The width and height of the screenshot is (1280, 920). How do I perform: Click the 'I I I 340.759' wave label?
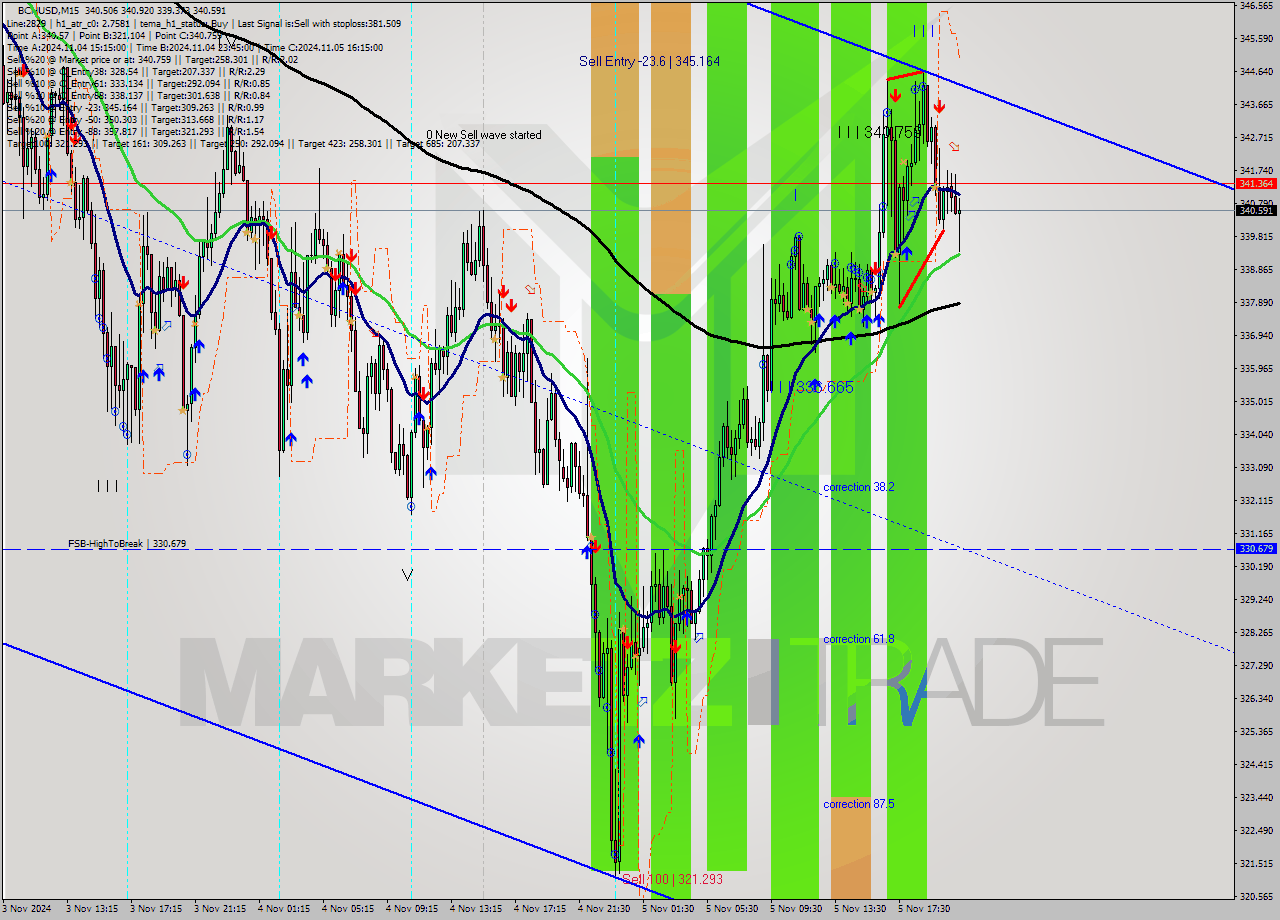(879, 132)
